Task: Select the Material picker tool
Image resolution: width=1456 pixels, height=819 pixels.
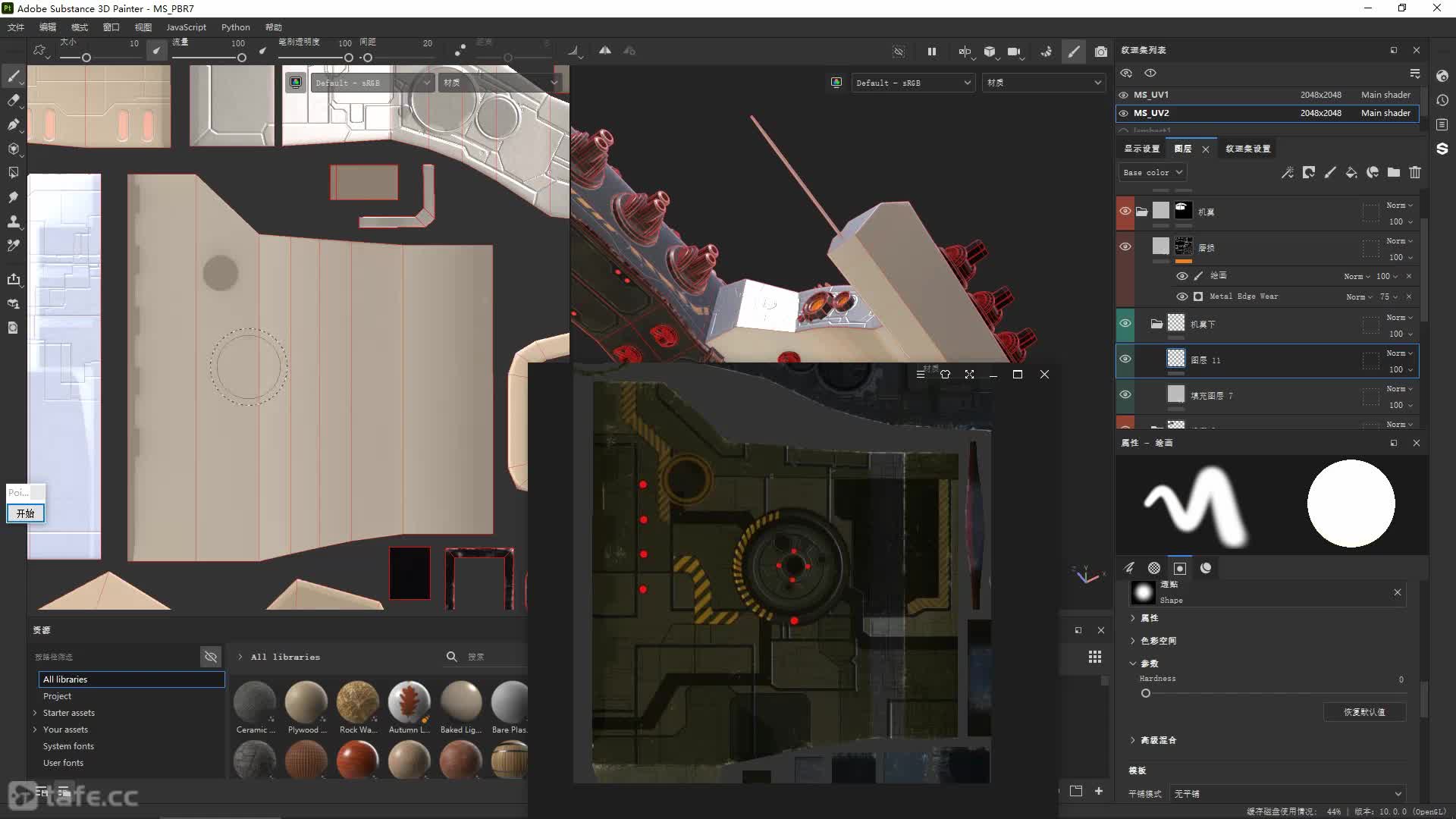Action: tap(13, 246)
